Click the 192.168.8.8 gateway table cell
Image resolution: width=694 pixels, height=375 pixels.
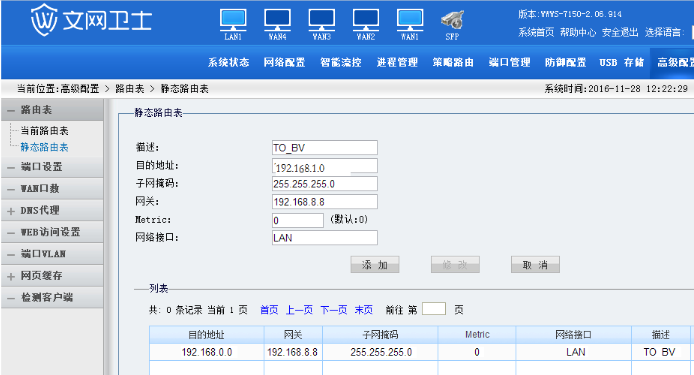click(x=293, y=352)
